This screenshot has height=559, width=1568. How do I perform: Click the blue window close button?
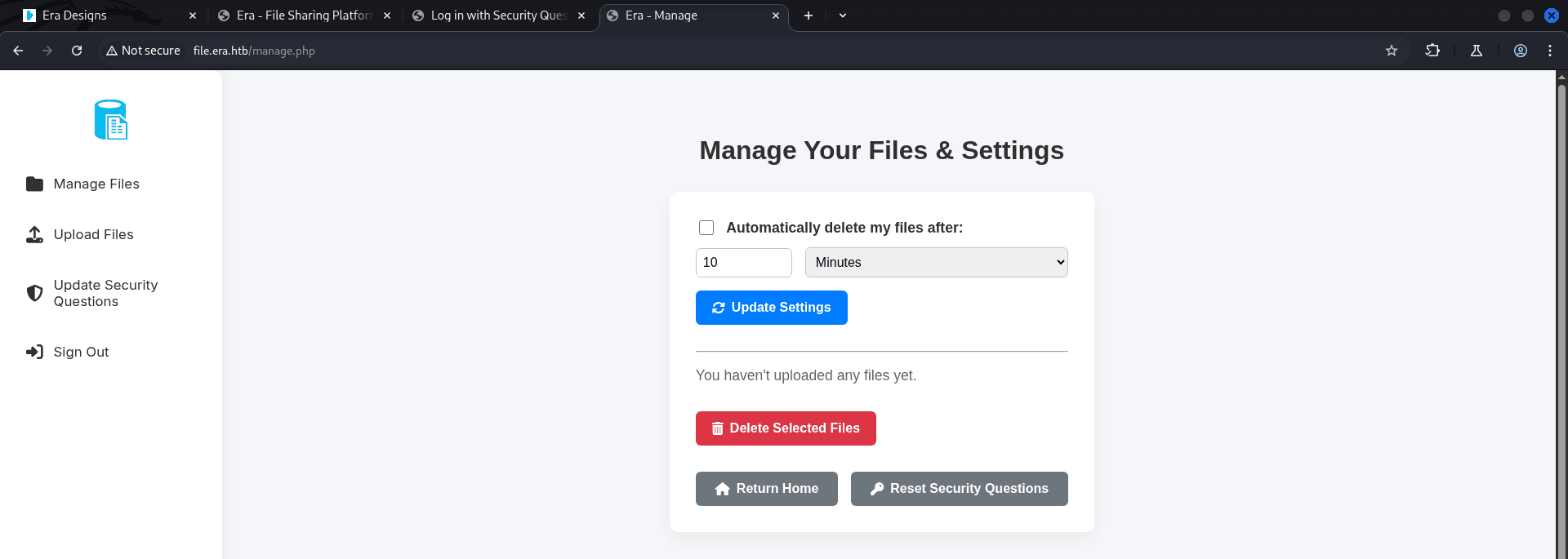click(x=1552, y=16)
